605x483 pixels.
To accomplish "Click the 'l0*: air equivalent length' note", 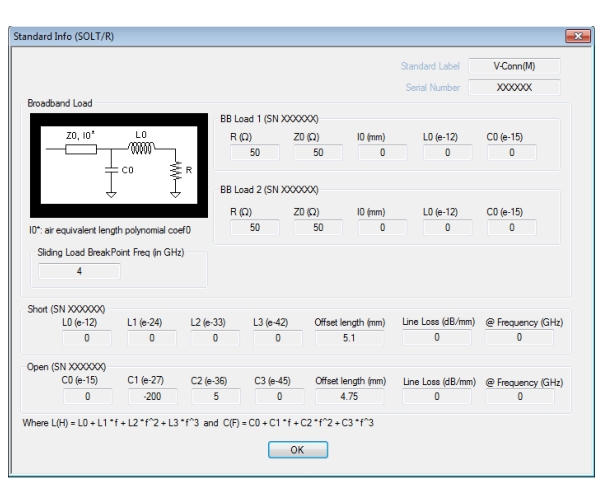I will (110, 230).
